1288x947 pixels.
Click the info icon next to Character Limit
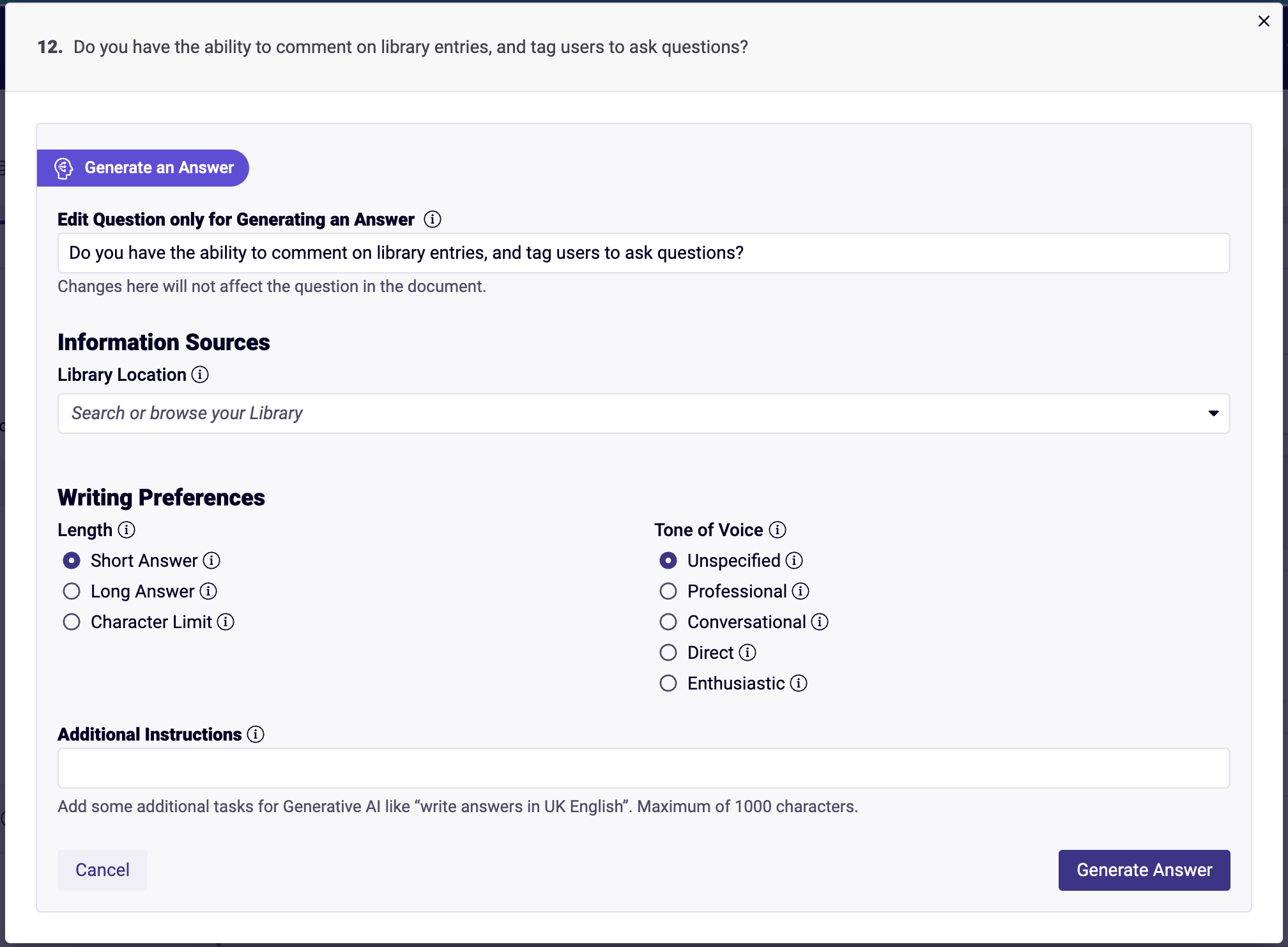(225, 622)
